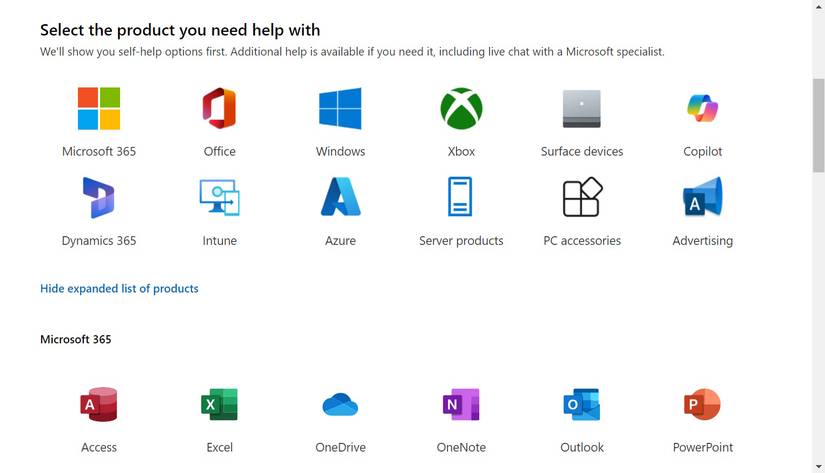Viewport: 825px width, 473px height.
Task: Click the vertical page scrollbar
Action: [818, 125]
